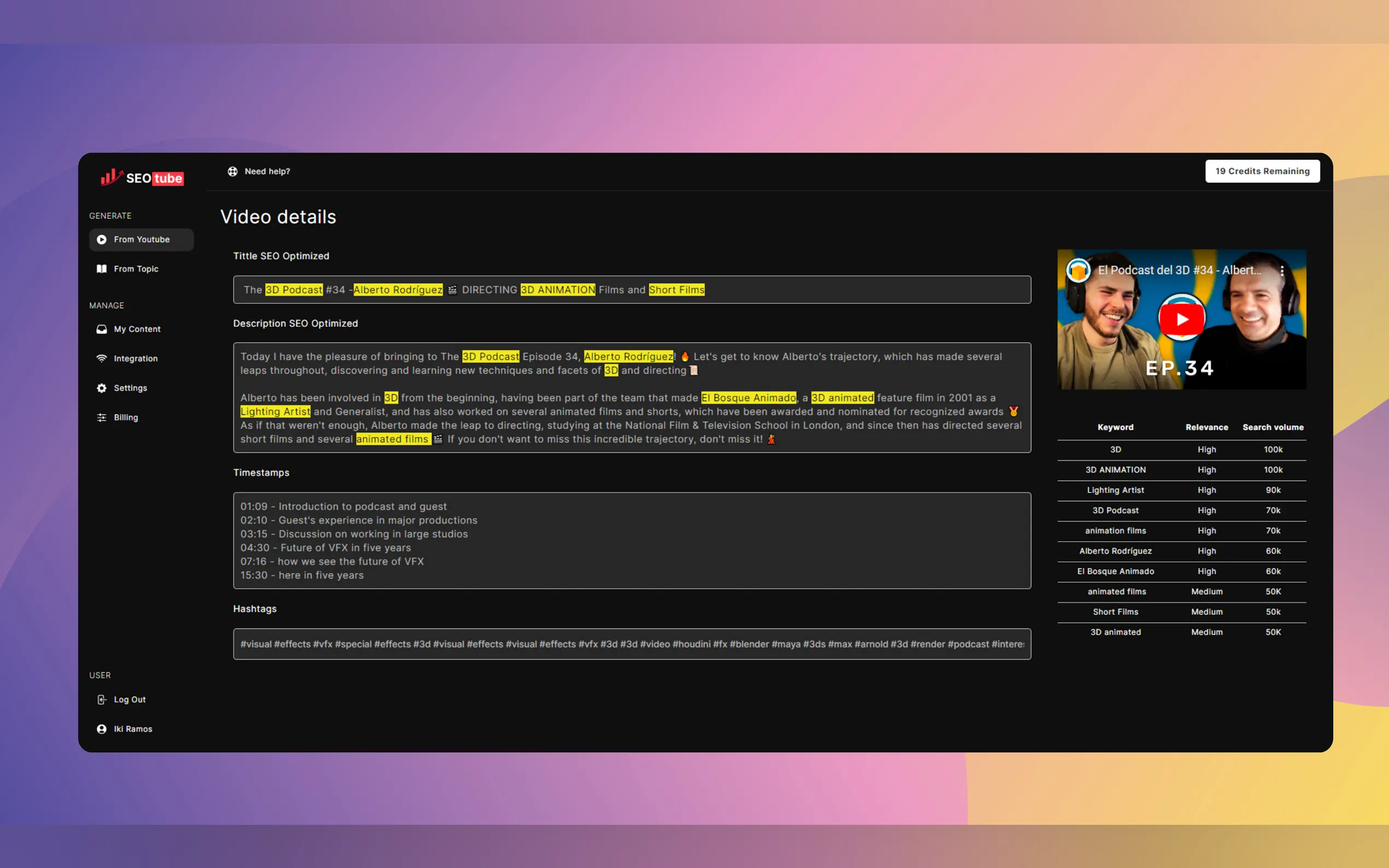Viewport: 1389px width, 868px height.
Task: Click the From Youtube play icon
Action: [102, 239]
